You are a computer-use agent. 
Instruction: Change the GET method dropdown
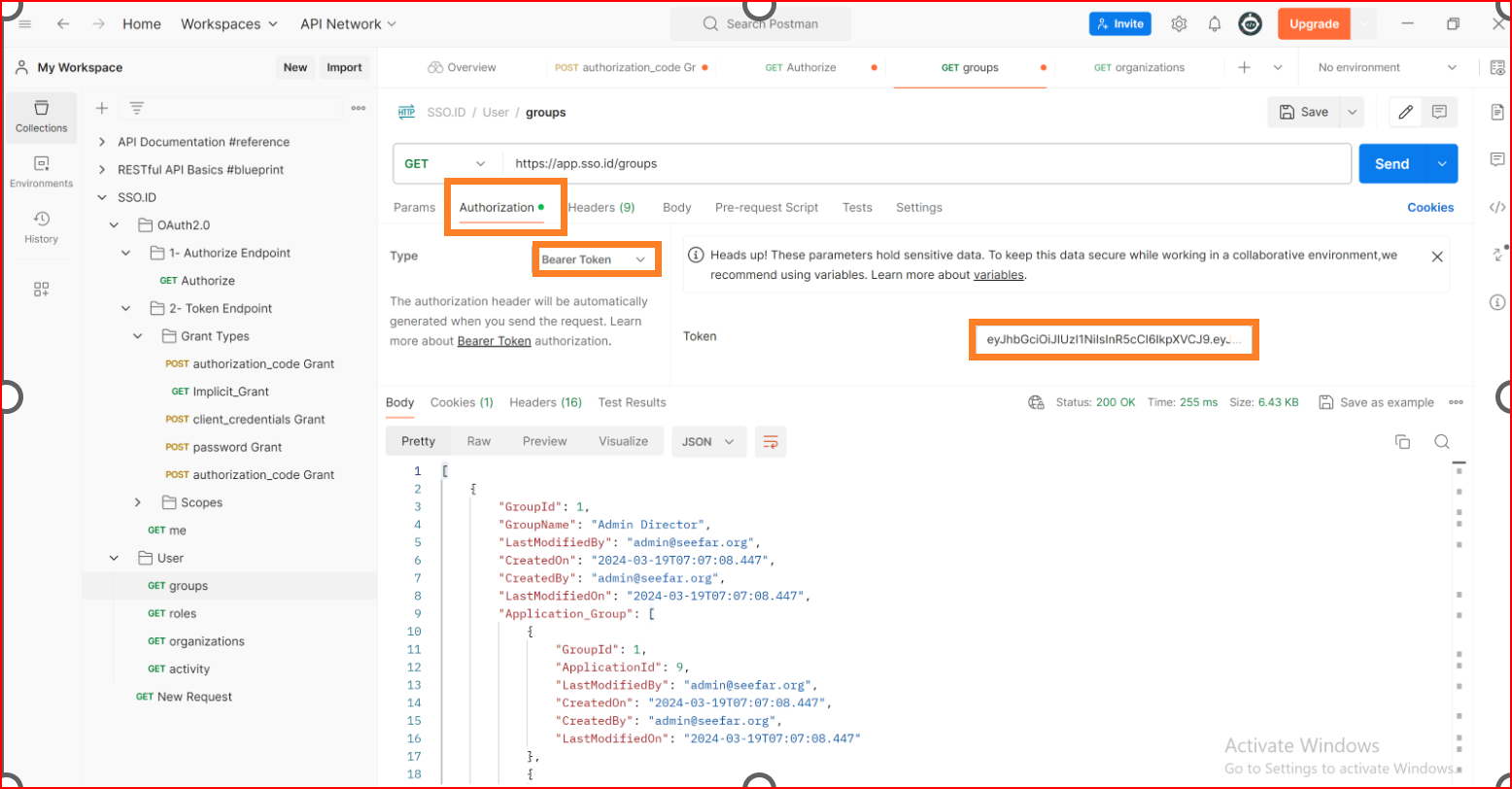447,163
